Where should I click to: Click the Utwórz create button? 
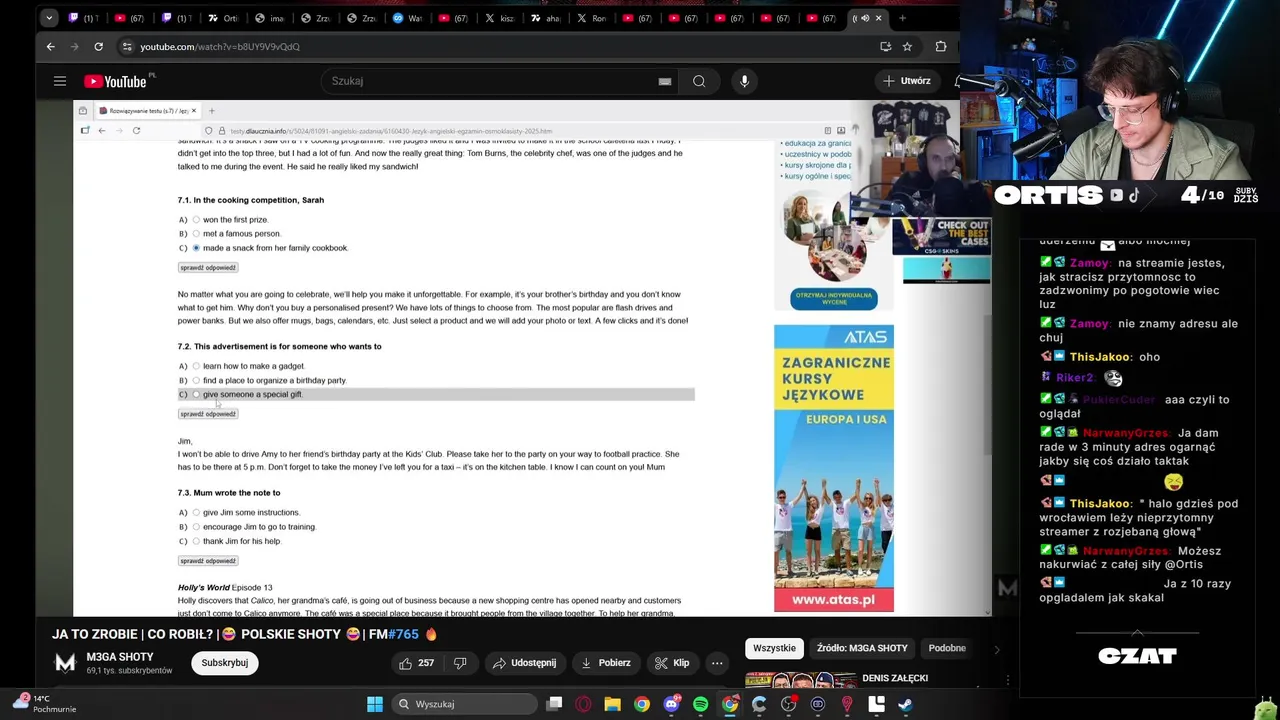point(907,81)
